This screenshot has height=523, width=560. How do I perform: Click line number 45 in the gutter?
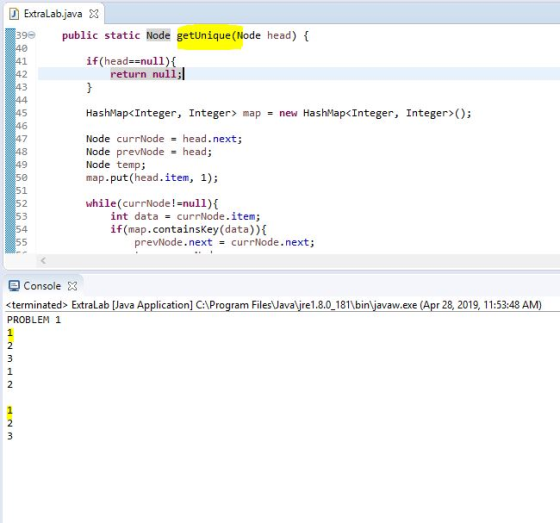21,113
